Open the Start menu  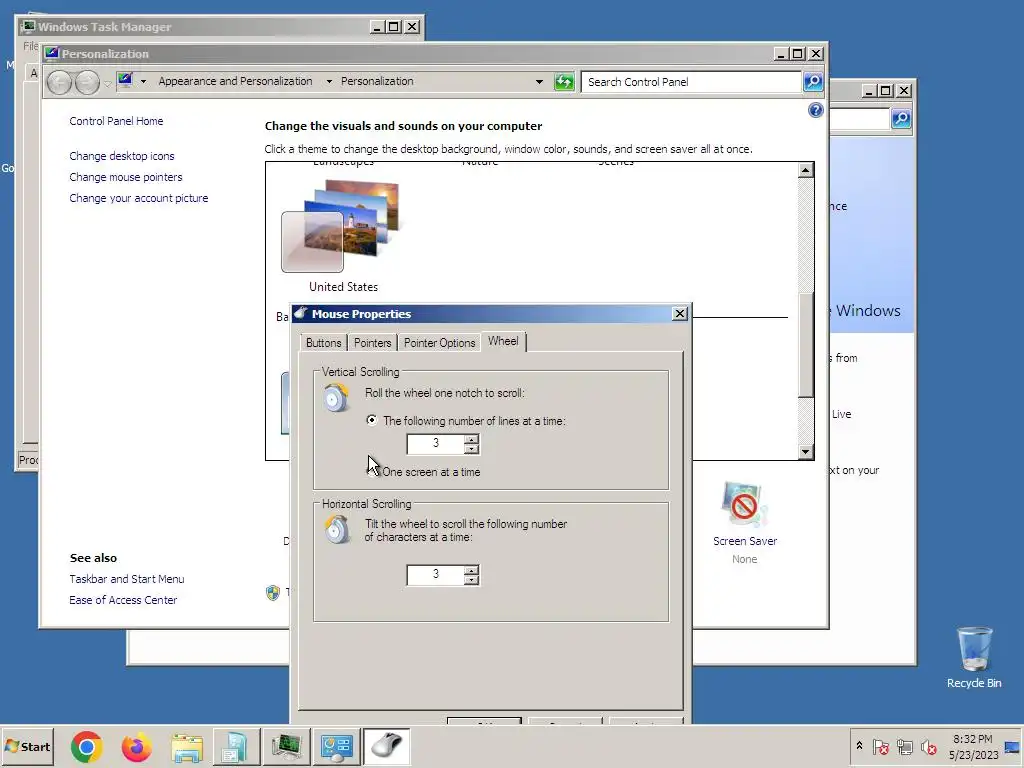point(27,746)
